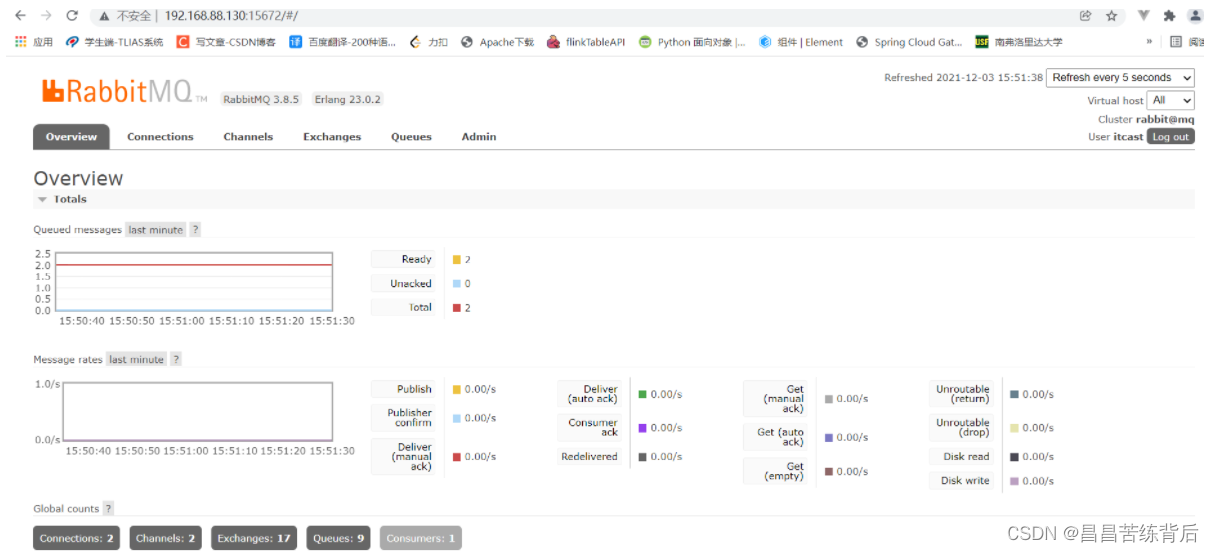Screen dimensions: 1214x552
Task: Click the Message rates help question mark
Action: (x=176, y=359)
